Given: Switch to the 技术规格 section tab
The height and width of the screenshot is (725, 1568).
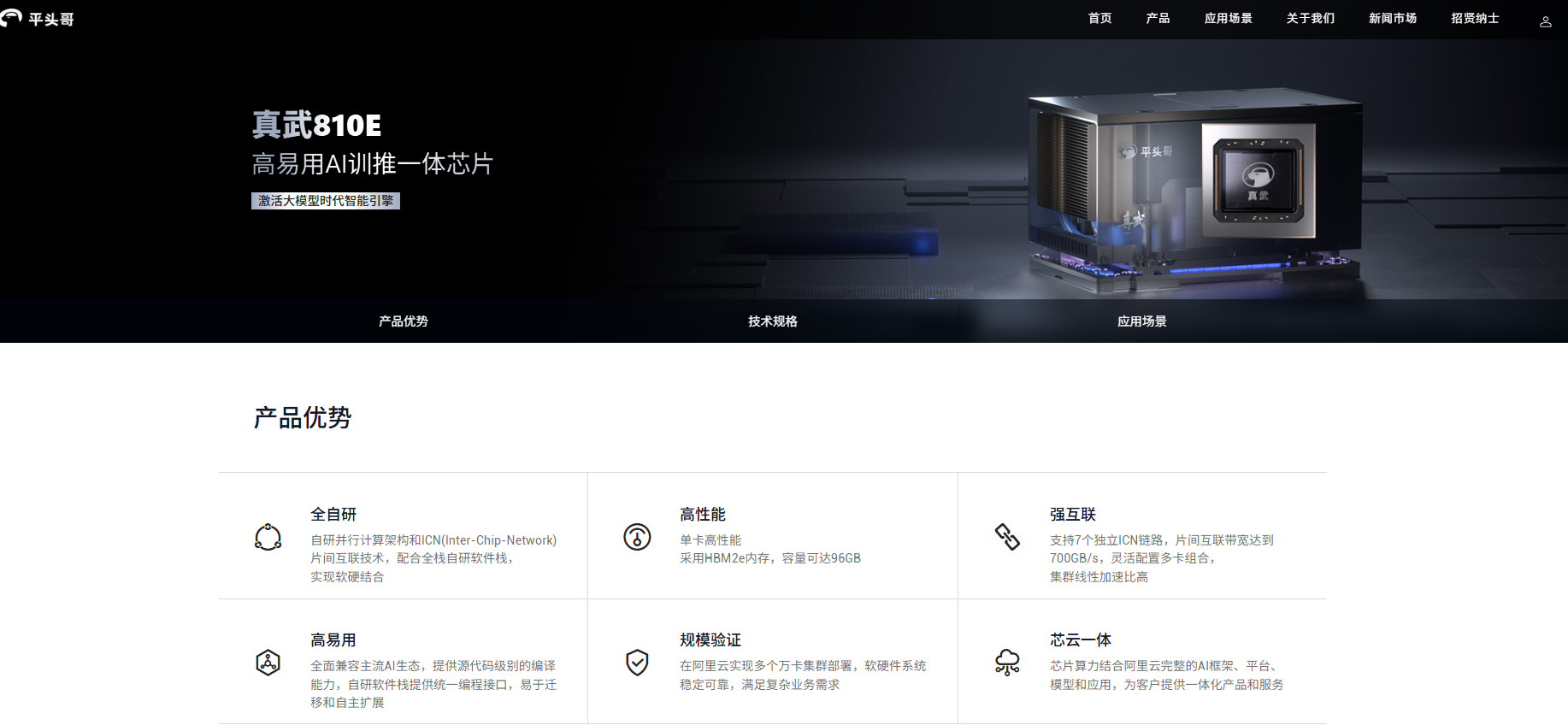Looking at the screenshot, I should pyautogui.click(x=773, y=321).
